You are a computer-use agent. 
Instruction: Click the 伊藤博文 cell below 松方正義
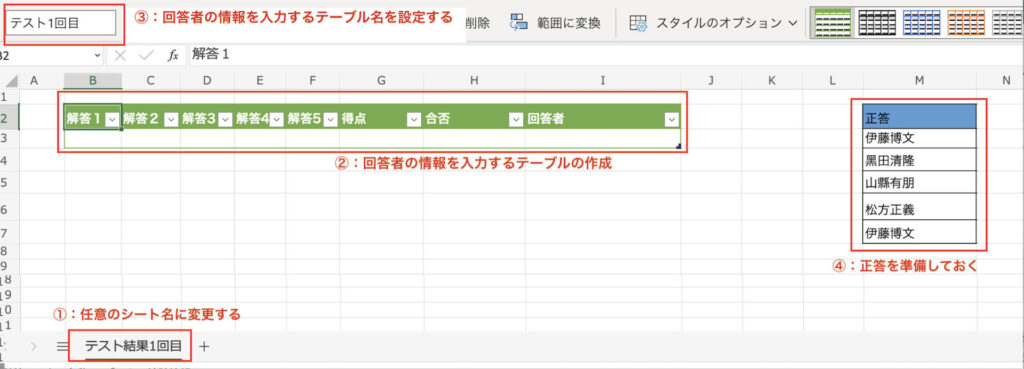coord(920,233)
